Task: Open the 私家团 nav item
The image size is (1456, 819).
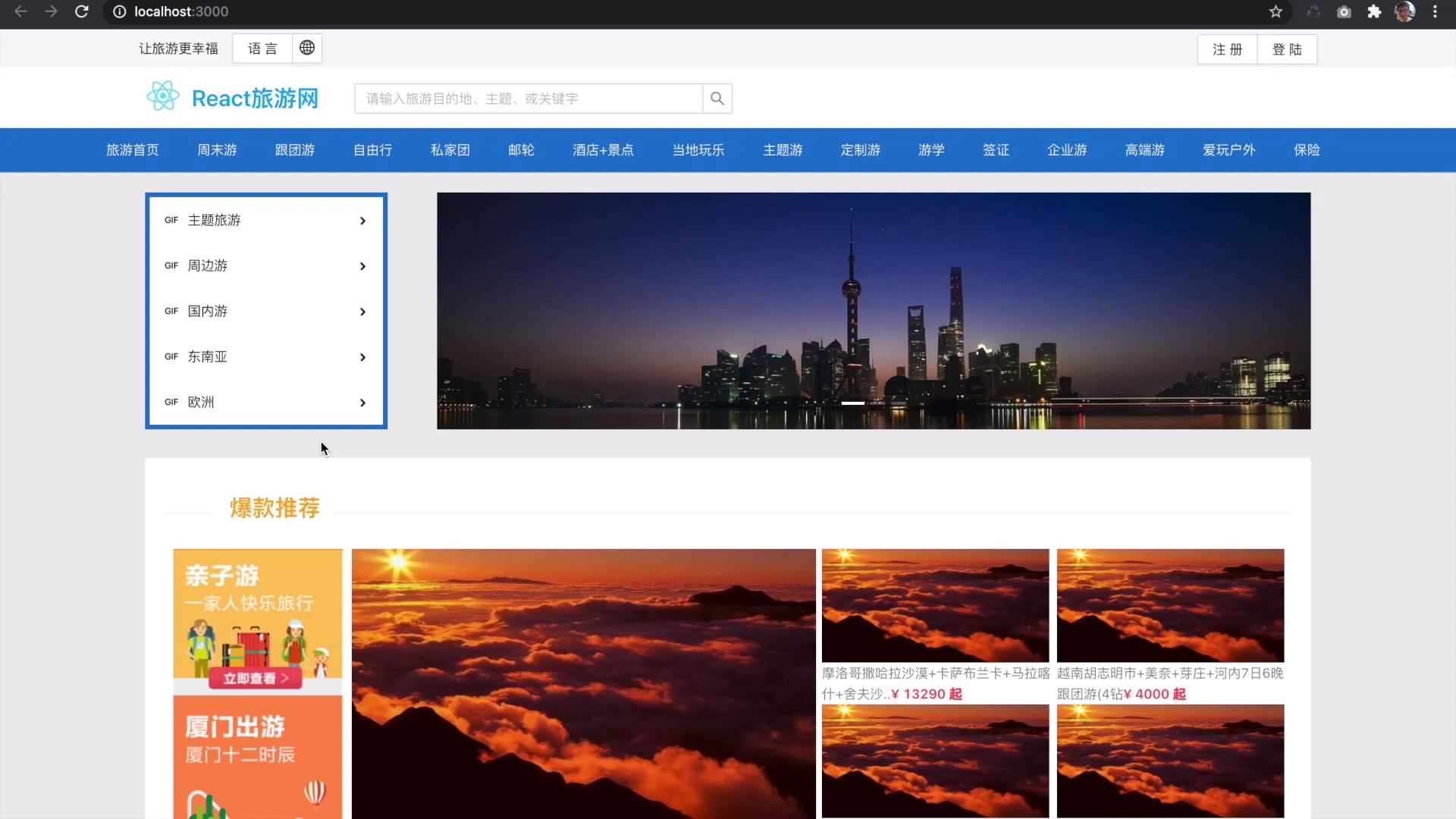Action: [x=450, y=150]
